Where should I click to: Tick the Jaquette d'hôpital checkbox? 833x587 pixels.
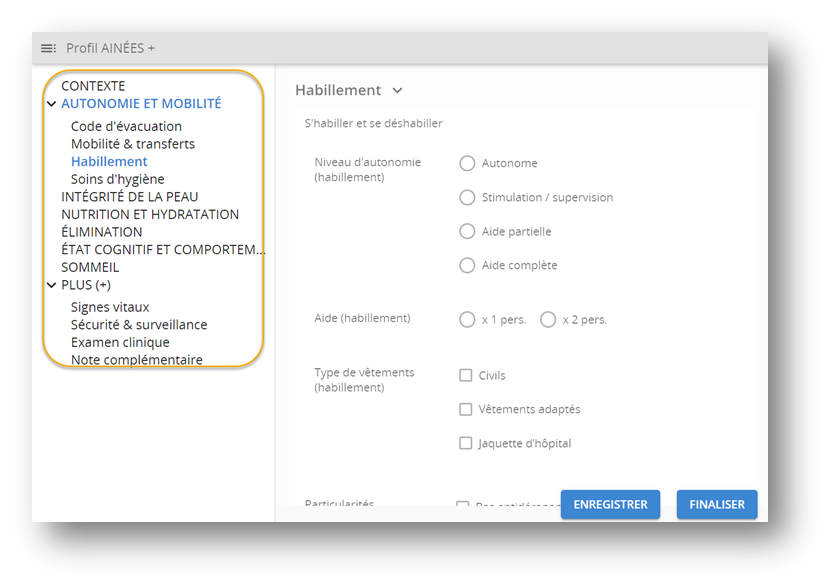pos(465,443)
